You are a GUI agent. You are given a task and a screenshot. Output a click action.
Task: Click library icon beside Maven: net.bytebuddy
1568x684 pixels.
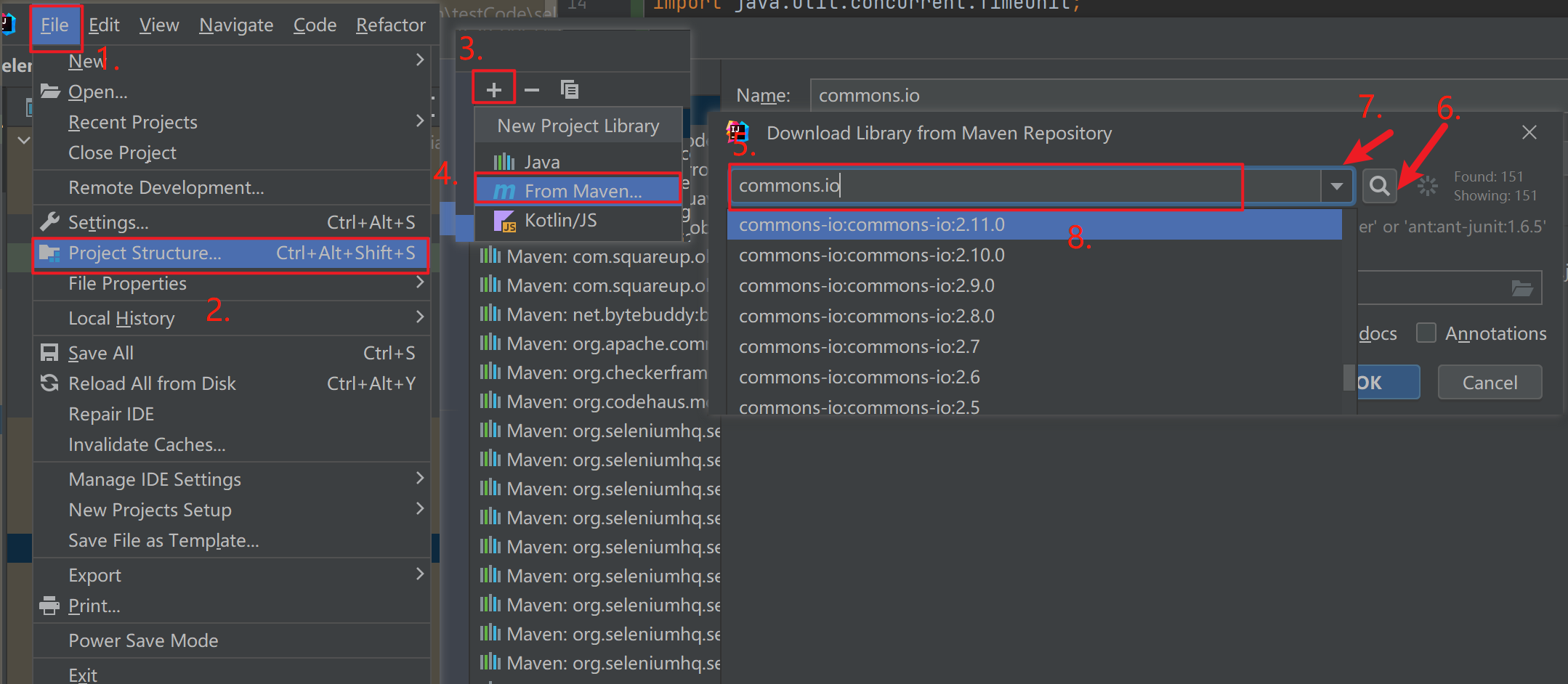tap(490, 314)
